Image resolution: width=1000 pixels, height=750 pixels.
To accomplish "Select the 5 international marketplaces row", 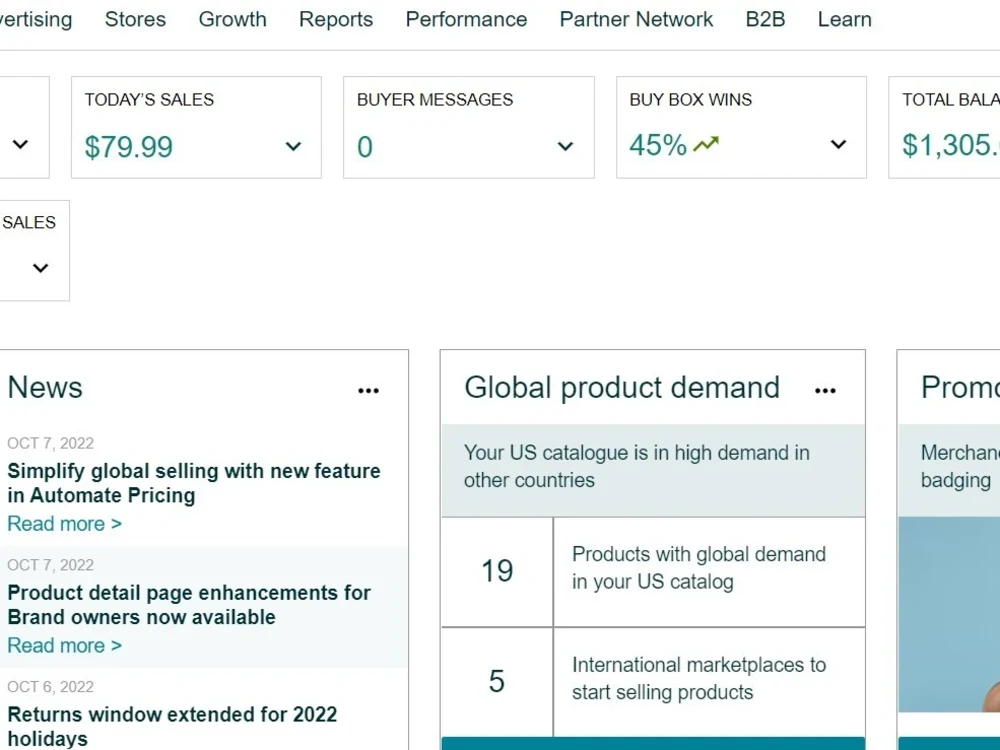I will 653,681.
